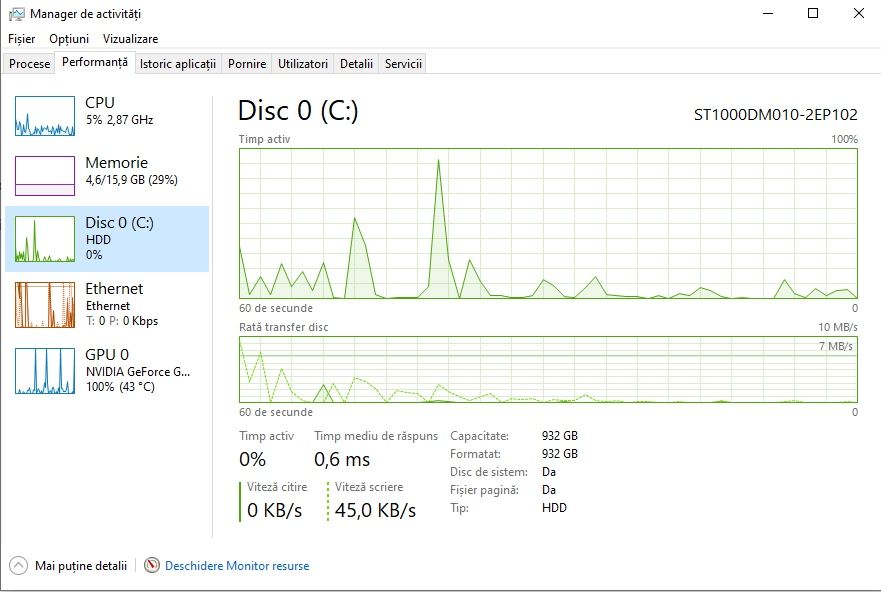881x592 pixels.
Task: Switch to the Detalii tab
Action: (x=356, y=64)
